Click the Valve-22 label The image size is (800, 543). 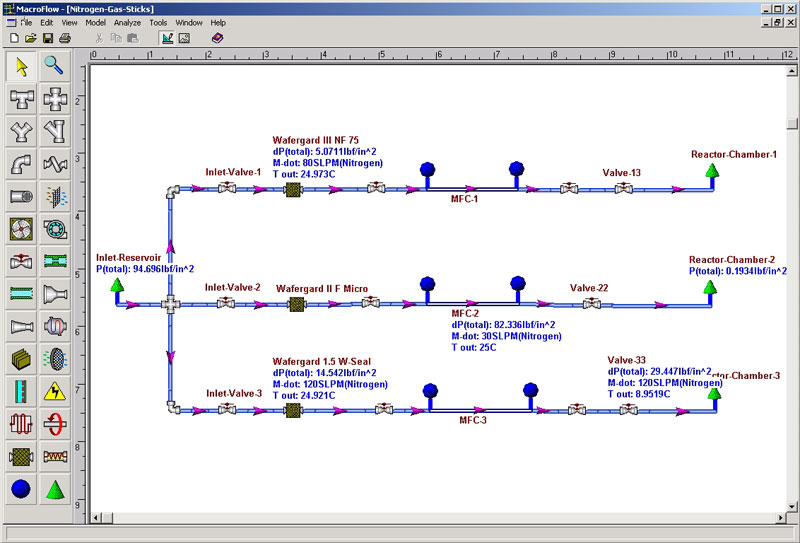pyautogui.click(x=589, y=288)
